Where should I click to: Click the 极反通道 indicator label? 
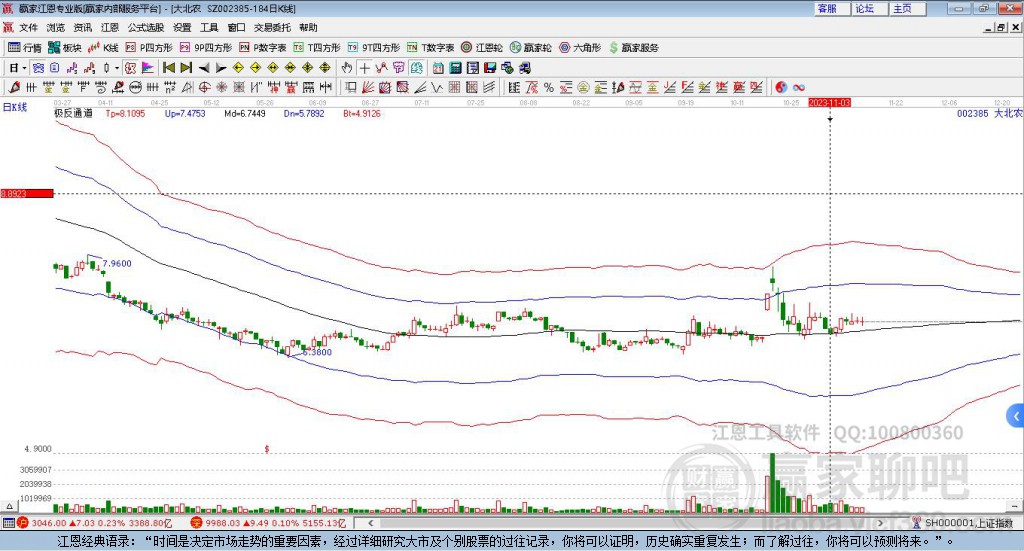coord(73,113)
